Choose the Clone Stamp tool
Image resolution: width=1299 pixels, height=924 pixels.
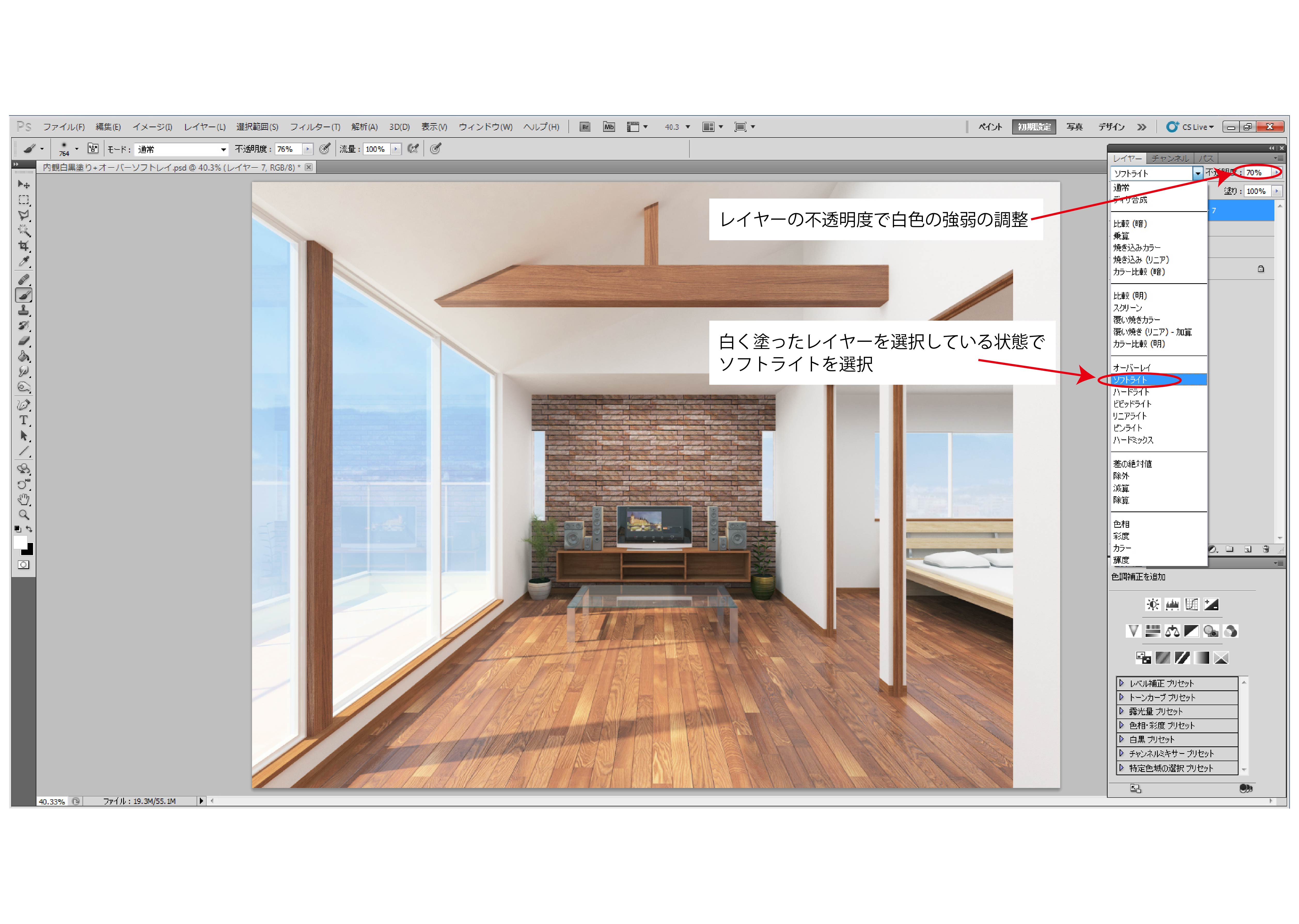click(23, 310)
